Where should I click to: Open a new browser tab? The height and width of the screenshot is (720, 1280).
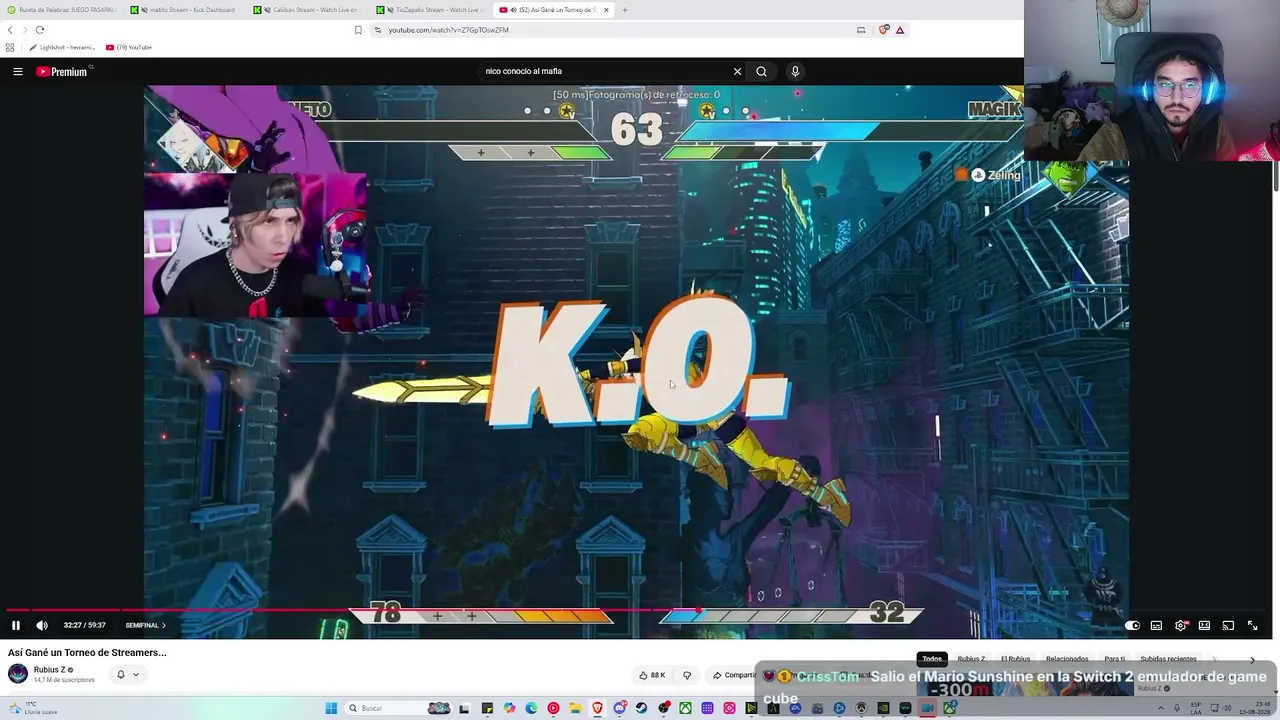point(625,10)
